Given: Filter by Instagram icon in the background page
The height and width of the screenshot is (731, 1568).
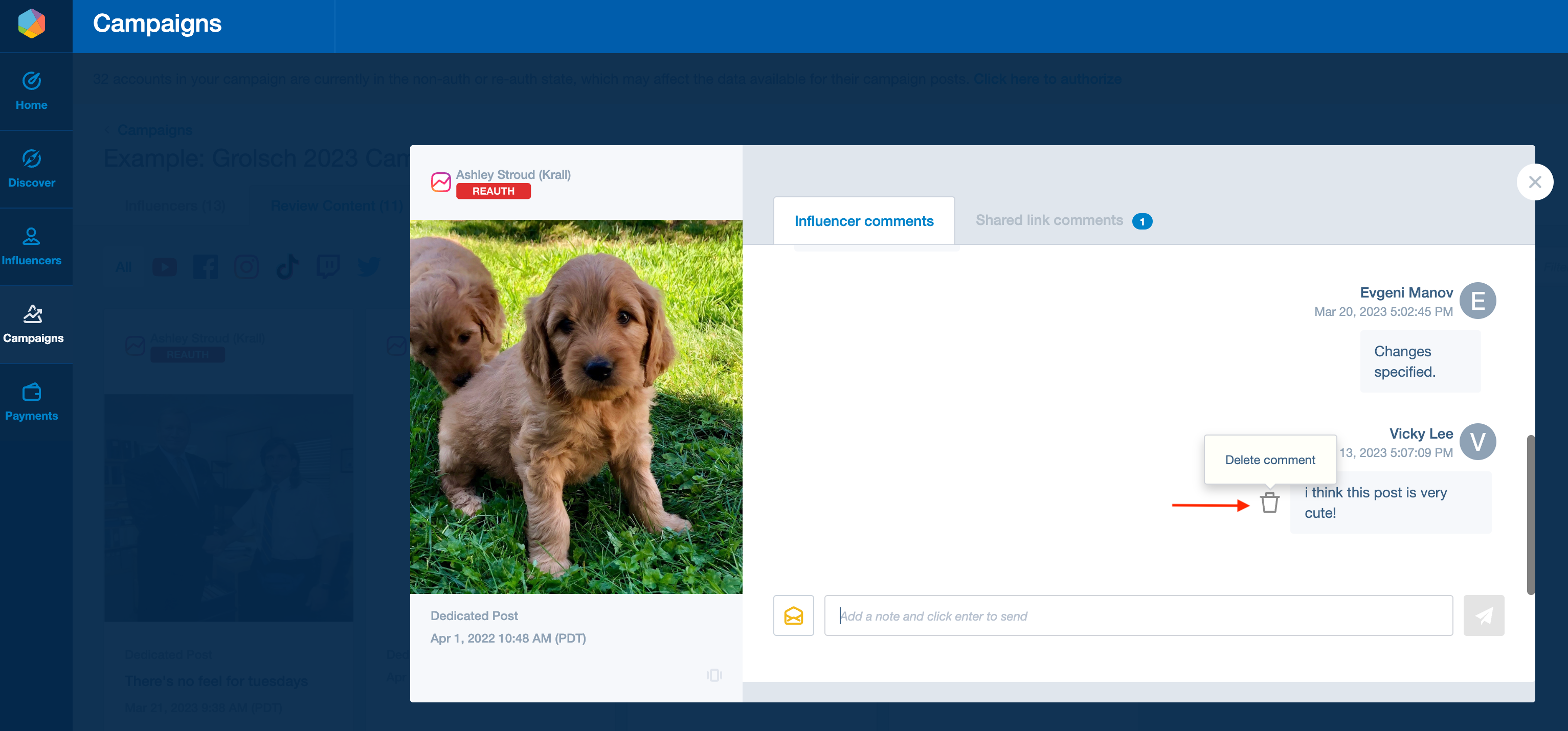Looking at the screenshot, I should [247, 267].
